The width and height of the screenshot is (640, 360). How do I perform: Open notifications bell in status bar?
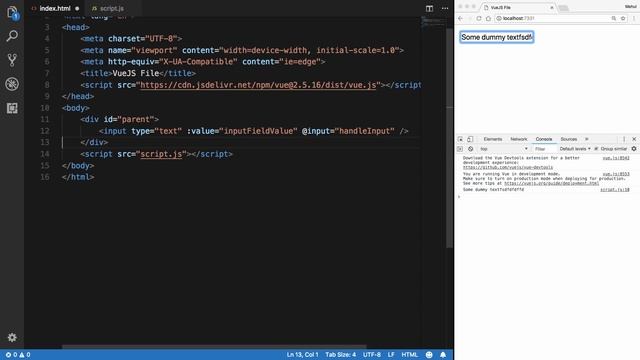[443, 355]
